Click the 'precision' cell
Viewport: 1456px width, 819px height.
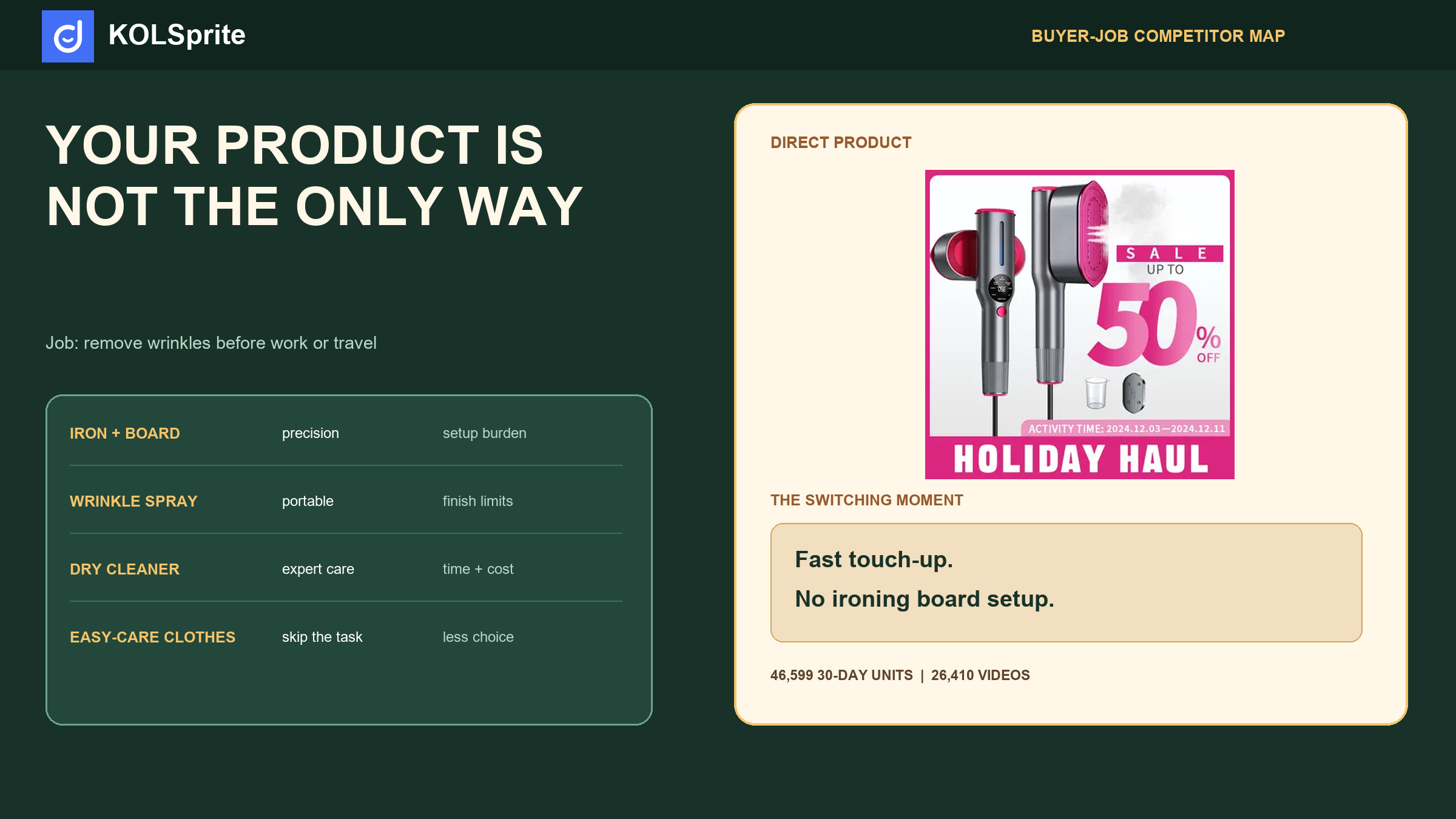tap(311, 434)
